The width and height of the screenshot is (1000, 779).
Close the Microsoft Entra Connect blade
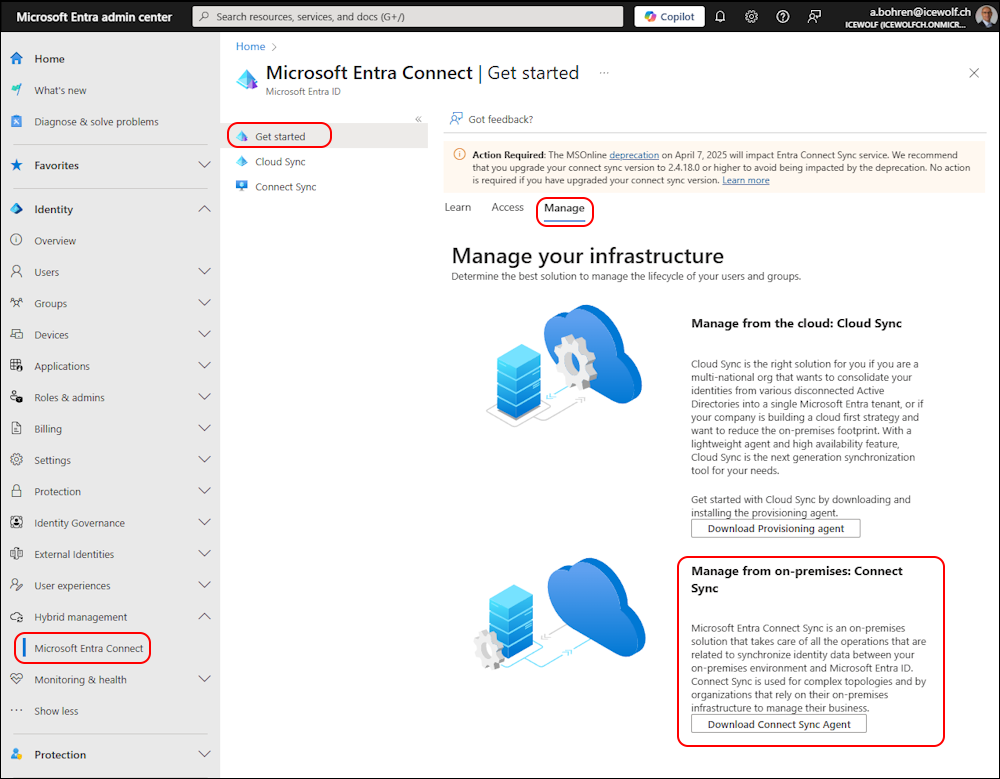click(974, 73)
